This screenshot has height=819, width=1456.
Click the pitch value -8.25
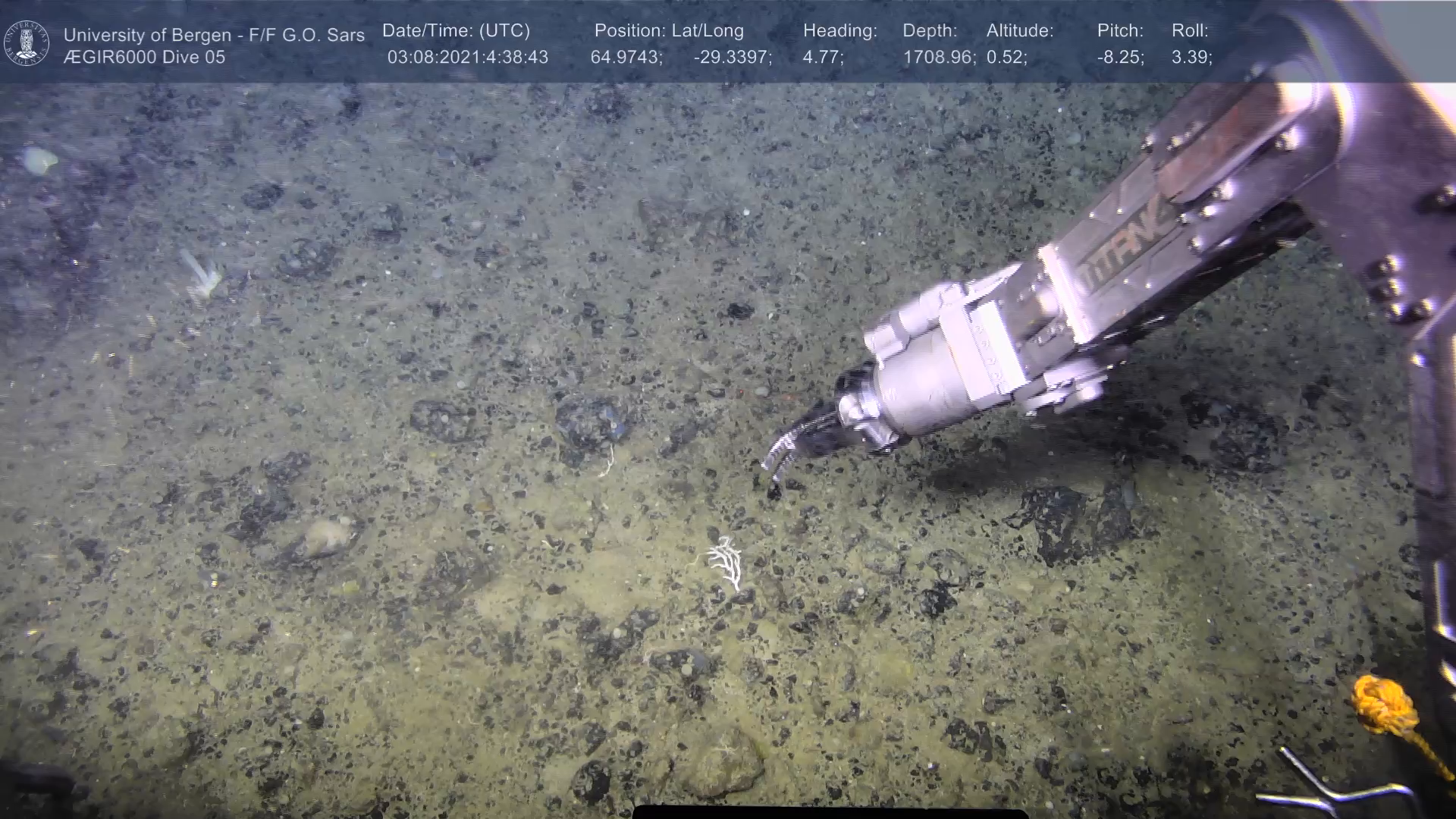(1120, 58)
